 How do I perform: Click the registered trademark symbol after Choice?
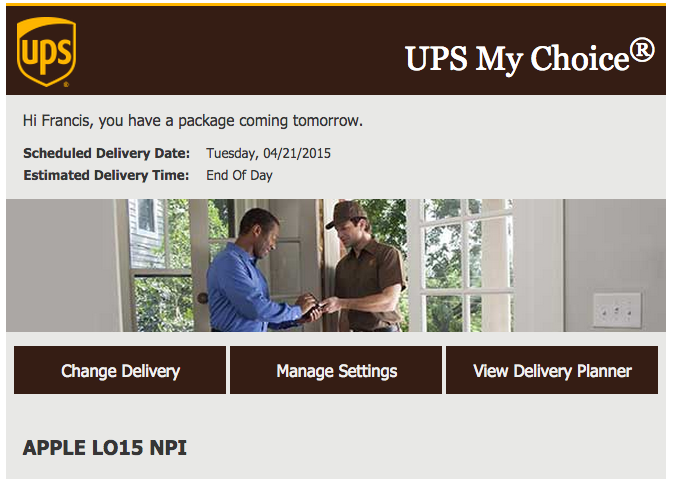(x=642, y=50)
